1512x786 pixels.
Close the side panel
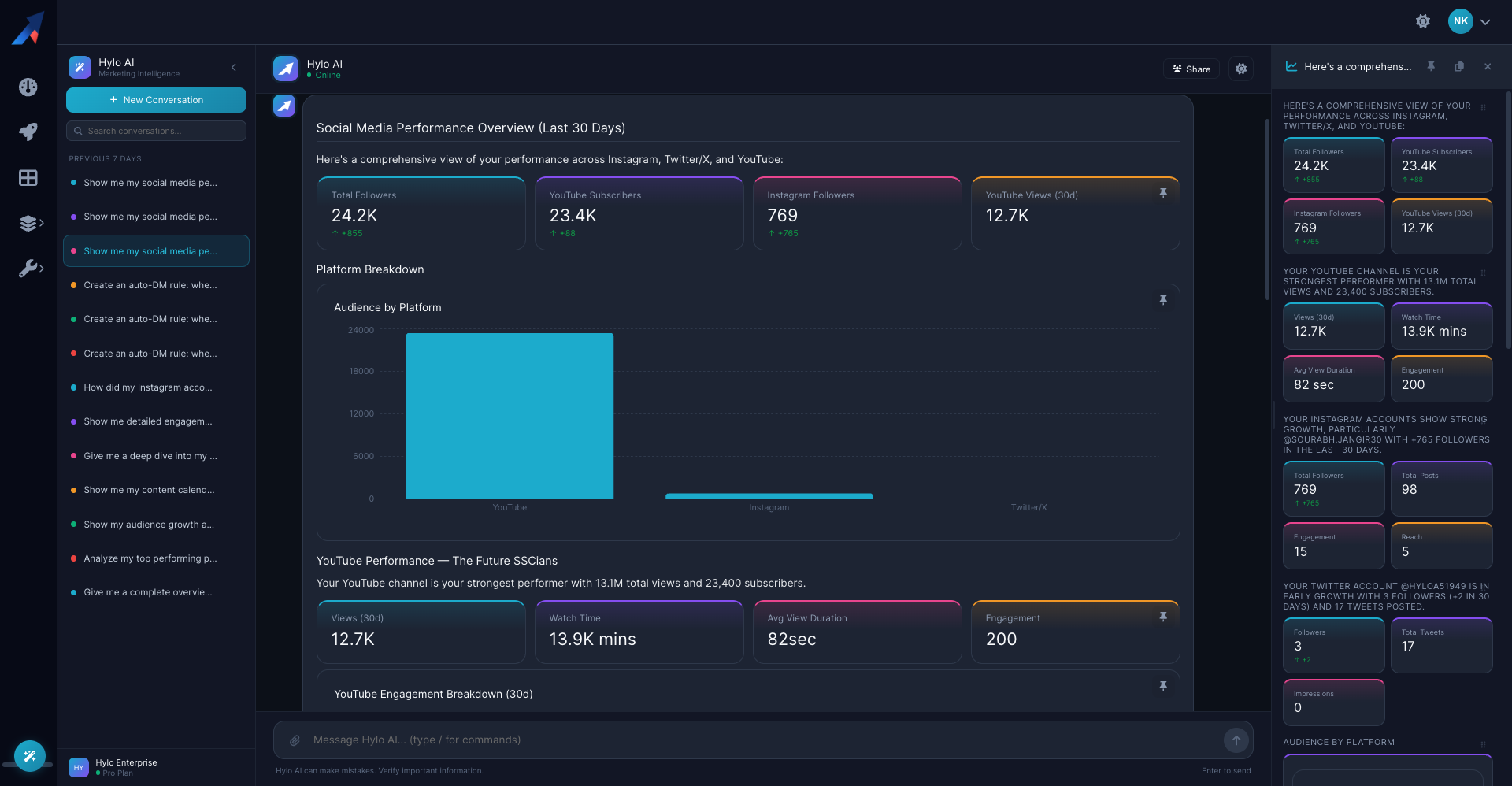pos(1488,67)
